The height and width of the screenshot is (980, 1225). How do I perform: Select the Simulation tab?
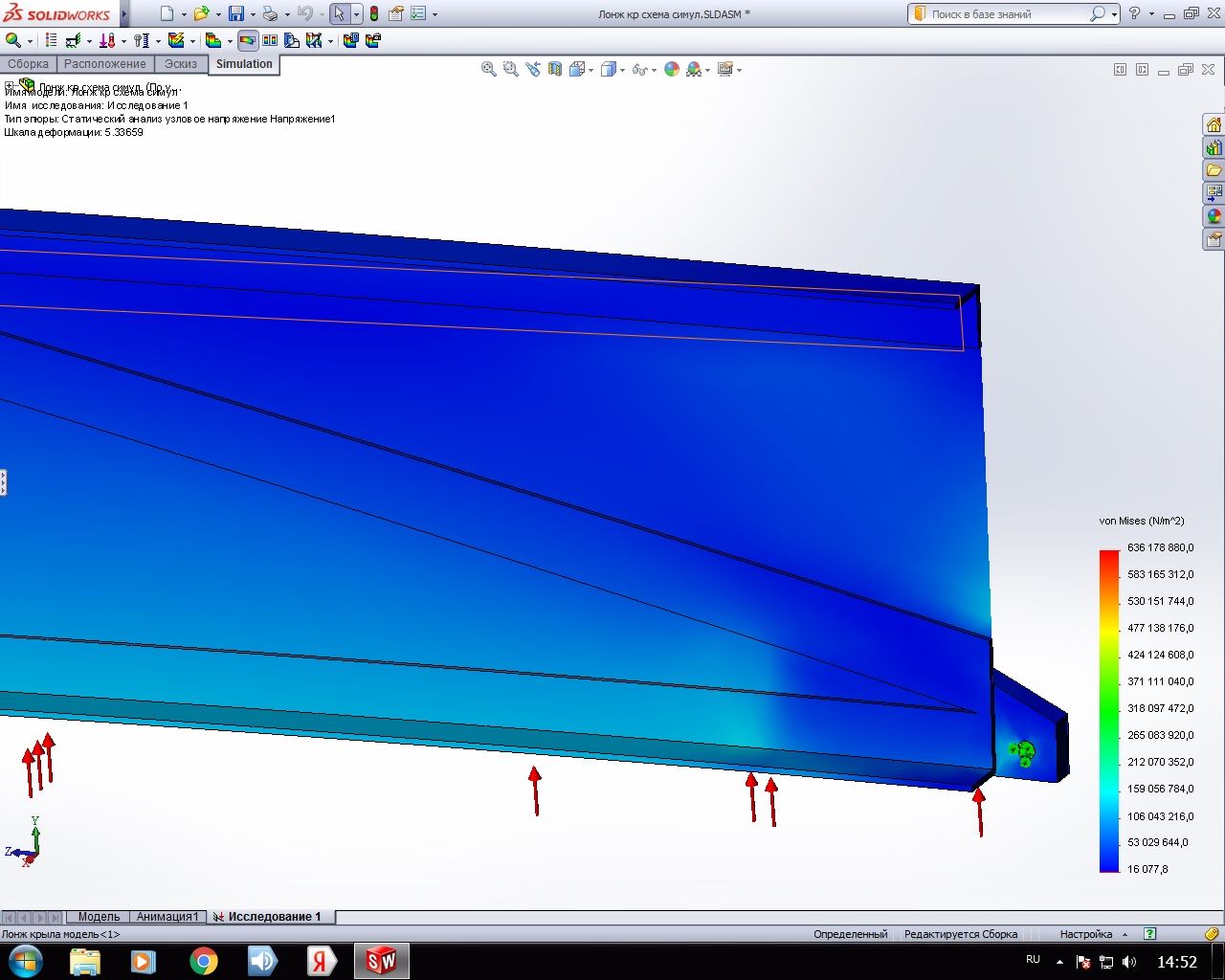(x=244, y=64)
